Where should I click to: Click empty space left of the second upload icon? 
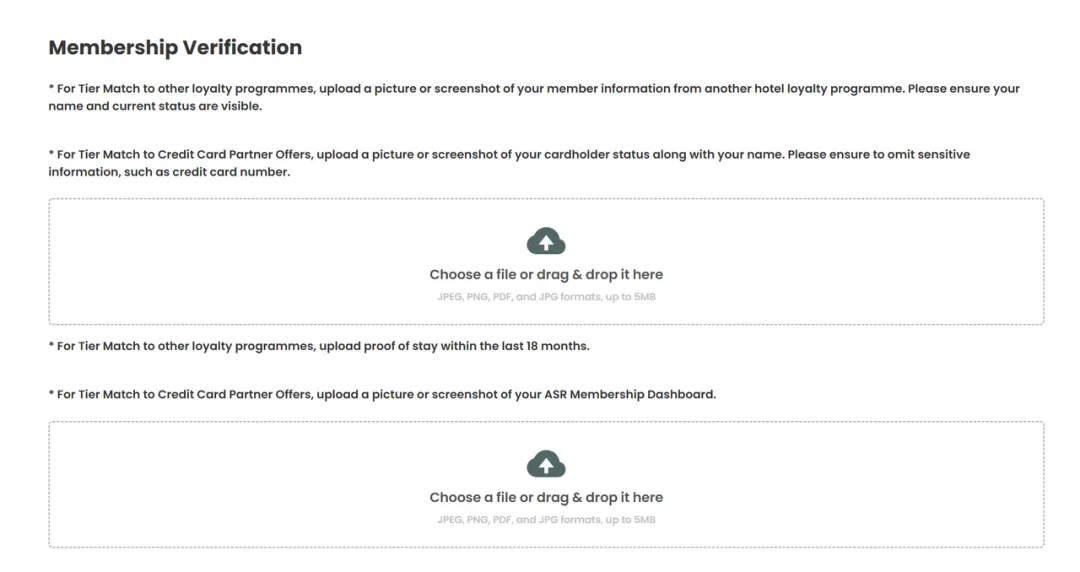(276, 464)
